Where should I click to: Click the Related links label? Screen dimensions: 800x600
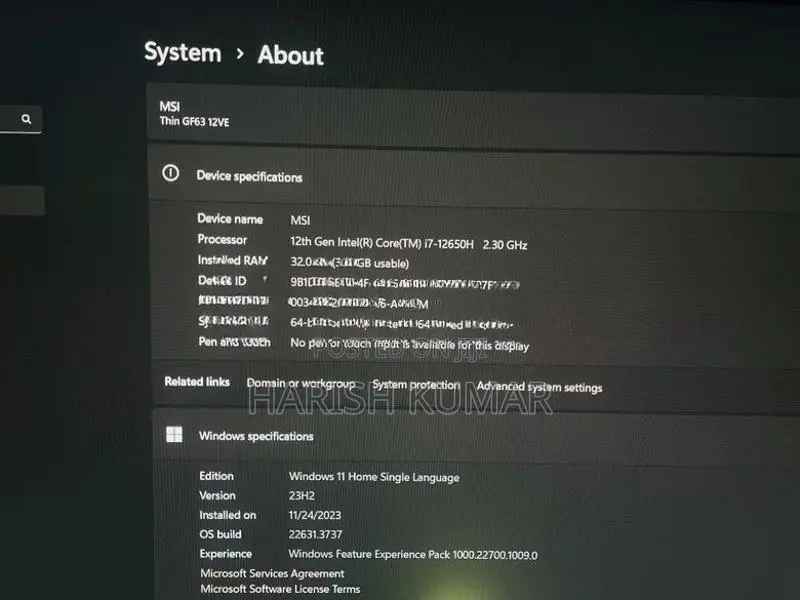pos(197,382)
